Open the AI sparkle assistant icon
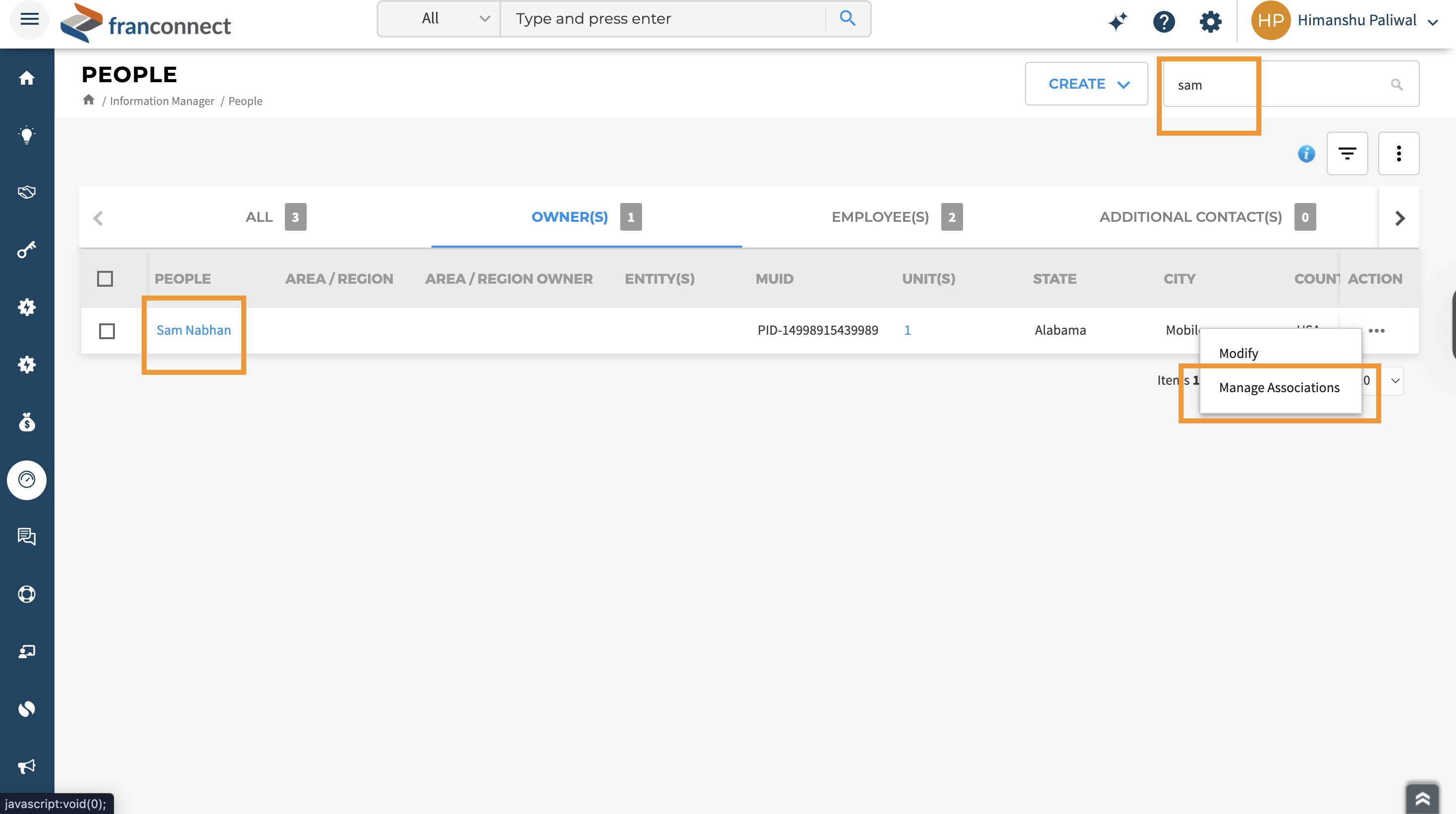 pyautogui.click(x=1117, y=21)
